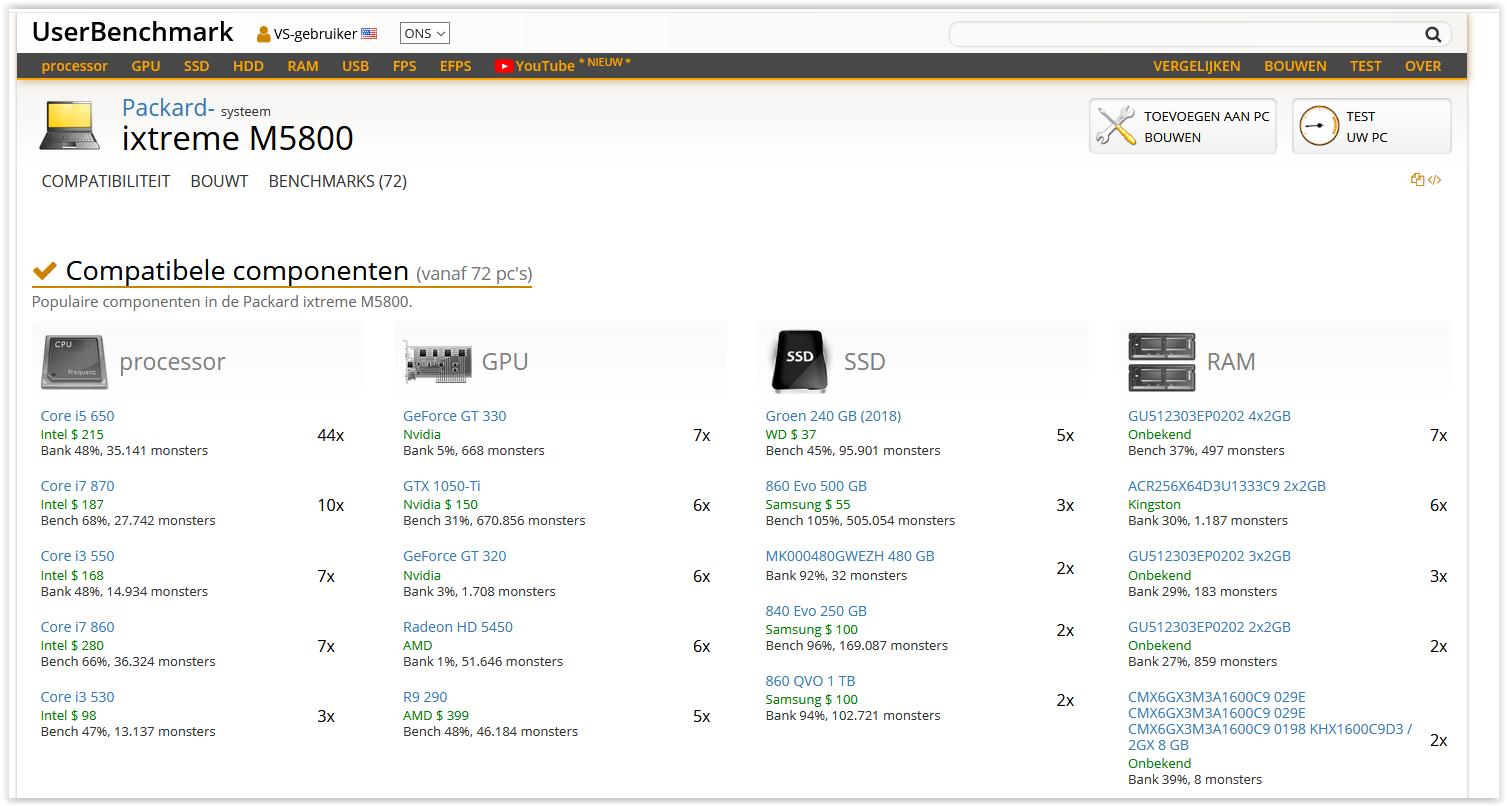
Task: Open the GU512303EP0202 2x2GB link
Action: [x=1210, y=627]
